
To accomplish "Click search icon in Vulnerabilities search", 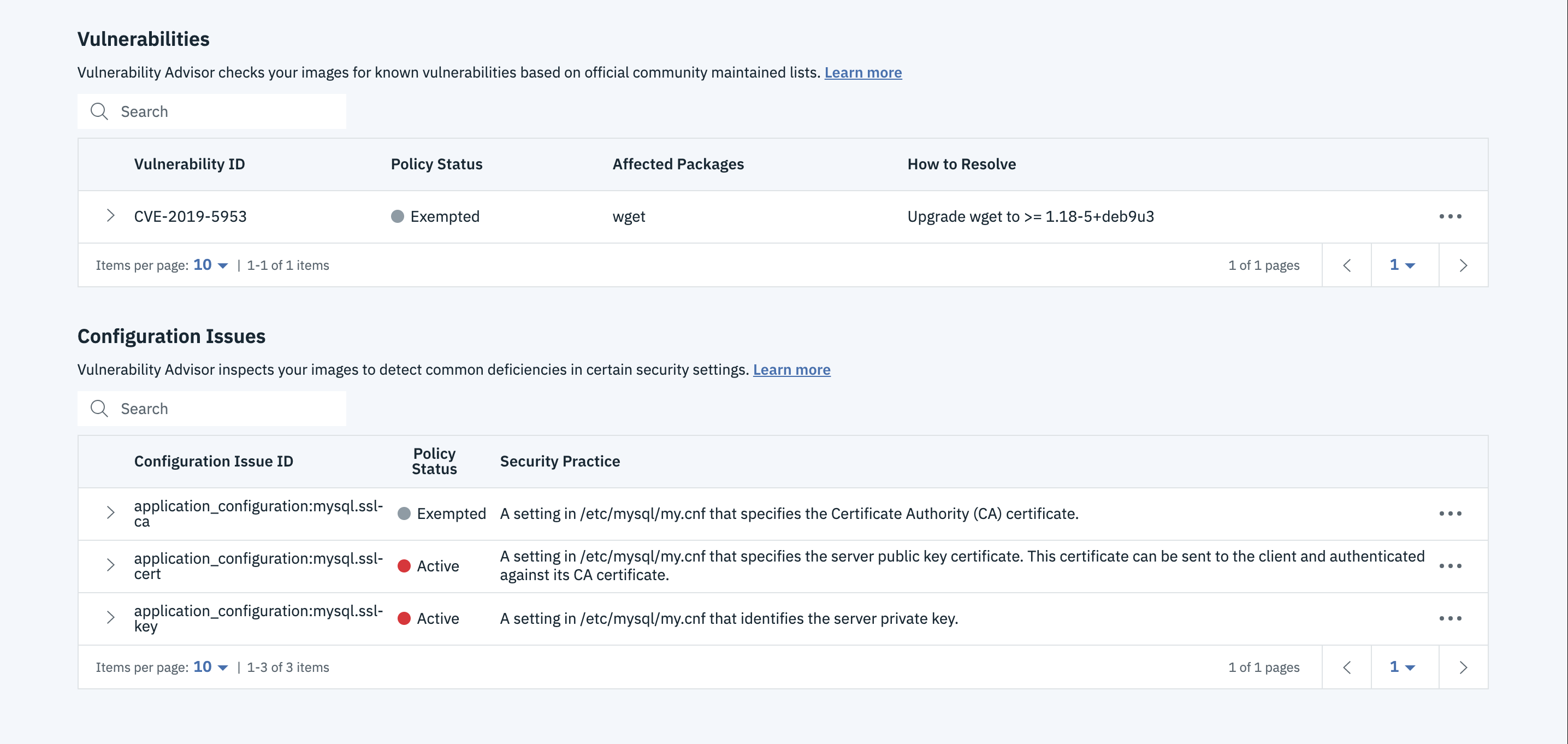I will (99, 111).
